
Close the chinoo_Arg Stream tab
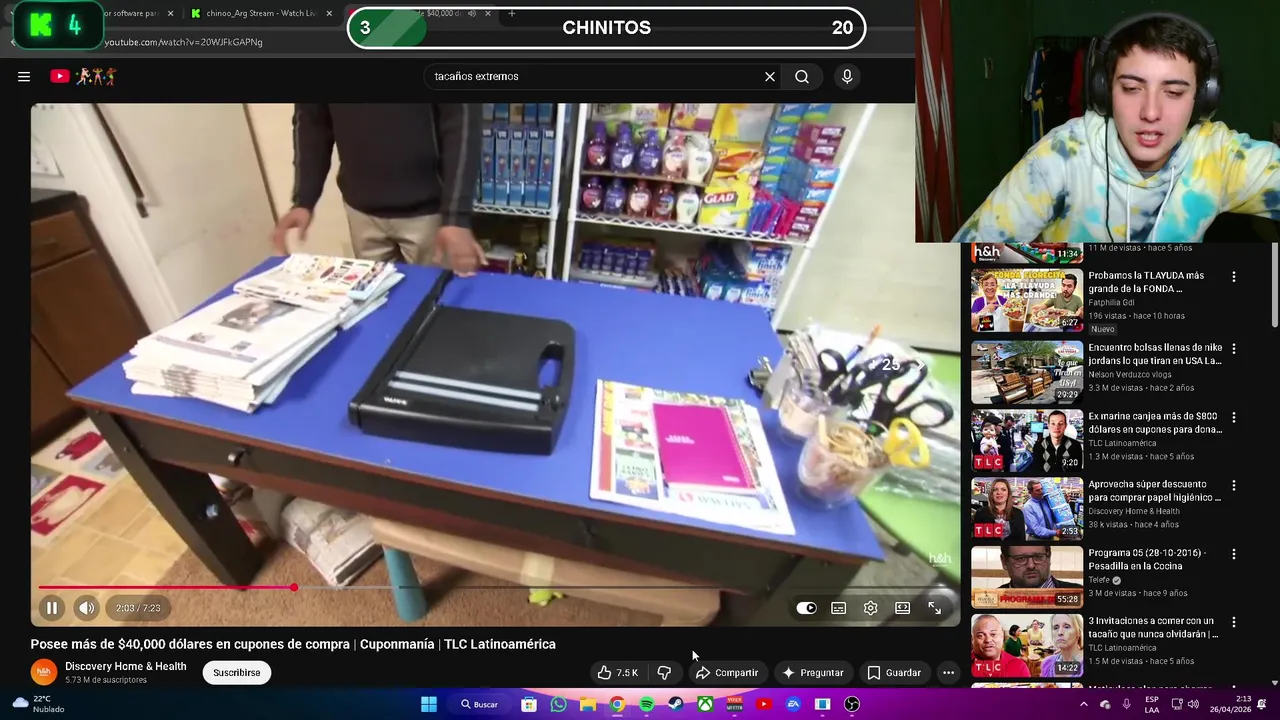point(329,13)
